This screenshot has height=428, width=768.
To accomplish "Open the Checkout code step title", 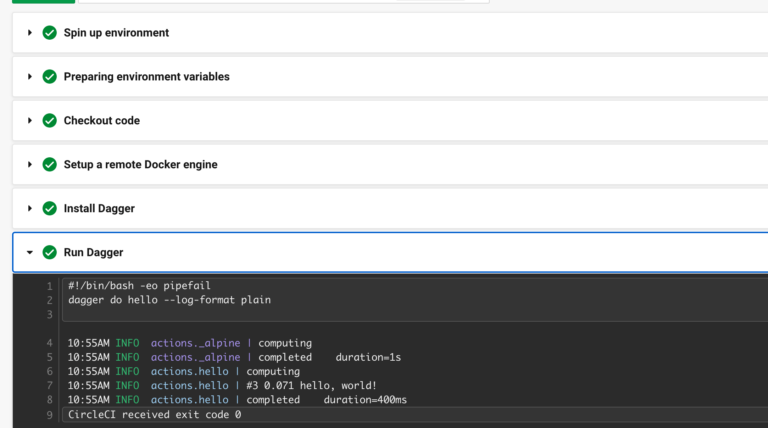I will 101,121.
